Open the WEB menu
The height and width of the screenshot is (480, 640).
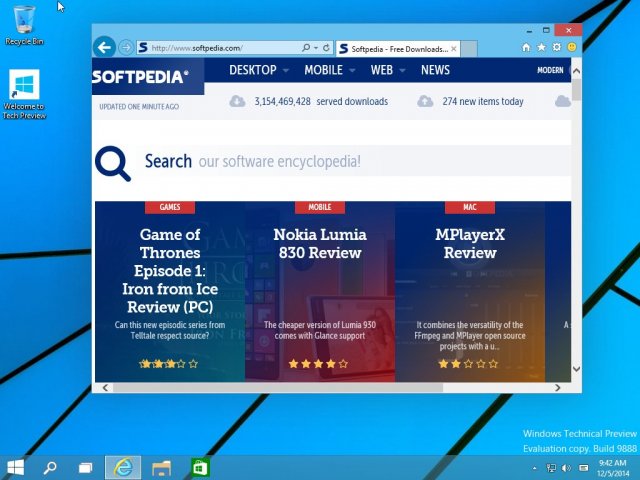(x=382, y=70)
